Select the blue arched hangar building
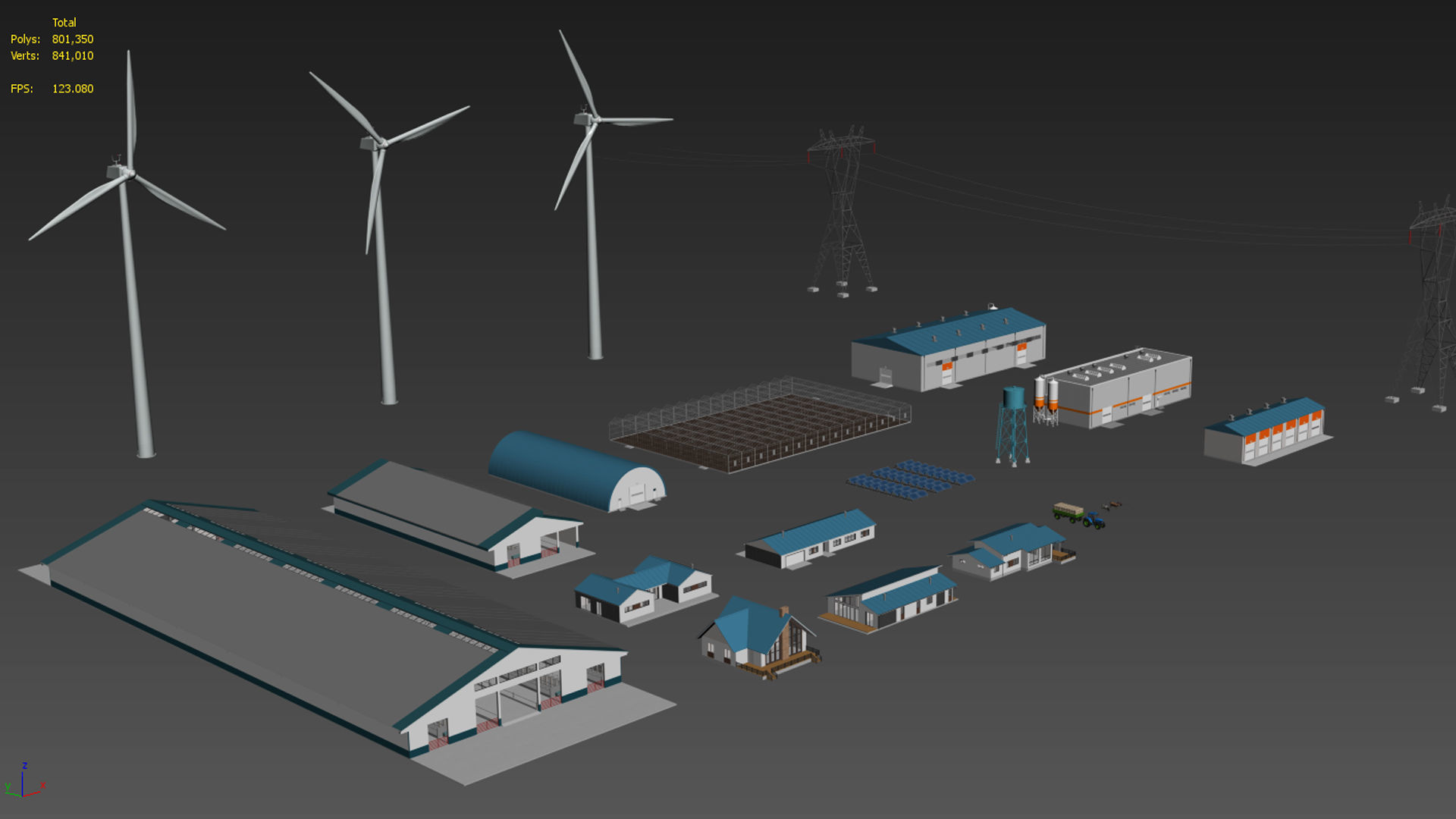Screen dimensions: 1456x819 [x=576, y=472]
